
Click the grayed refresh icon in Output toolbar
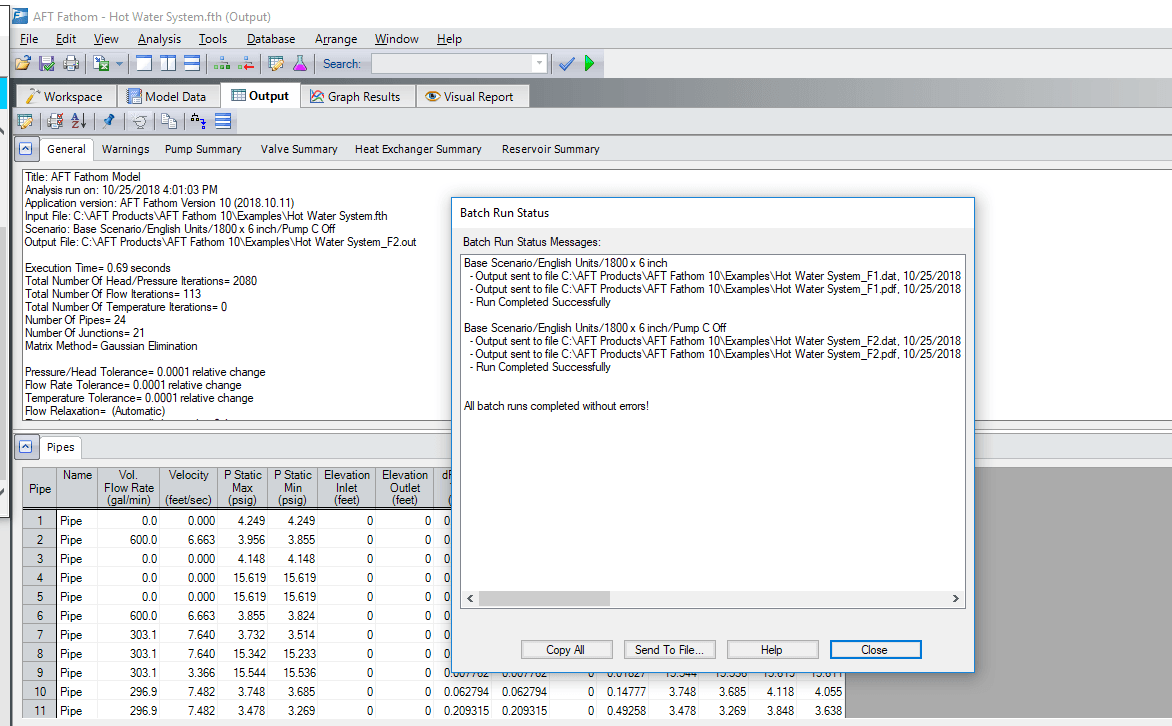139,121
